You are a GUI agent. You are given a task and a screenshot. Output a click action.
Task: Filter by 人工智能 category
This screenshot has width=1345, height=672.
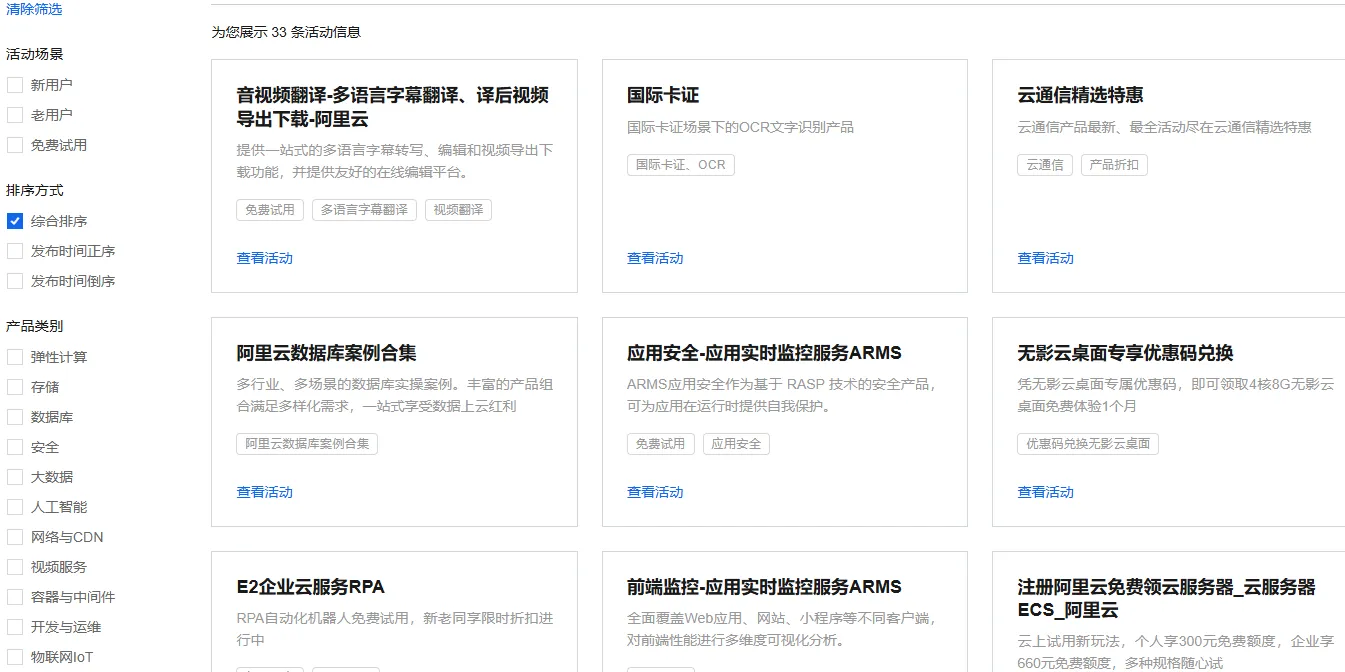14,507
